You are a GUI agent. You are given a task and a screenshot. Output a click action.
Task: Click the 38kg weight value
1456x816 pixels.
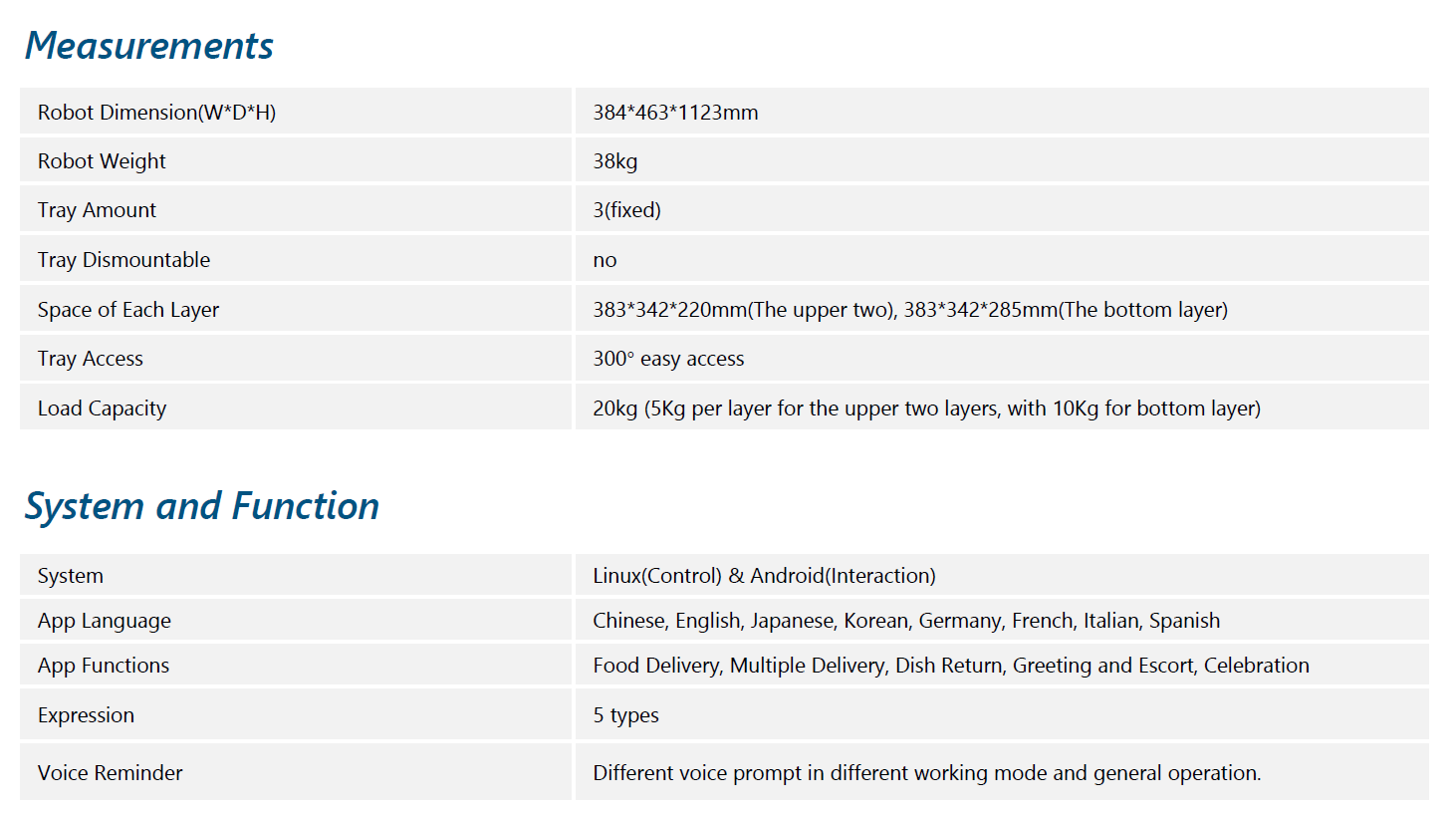pos(614,161)
